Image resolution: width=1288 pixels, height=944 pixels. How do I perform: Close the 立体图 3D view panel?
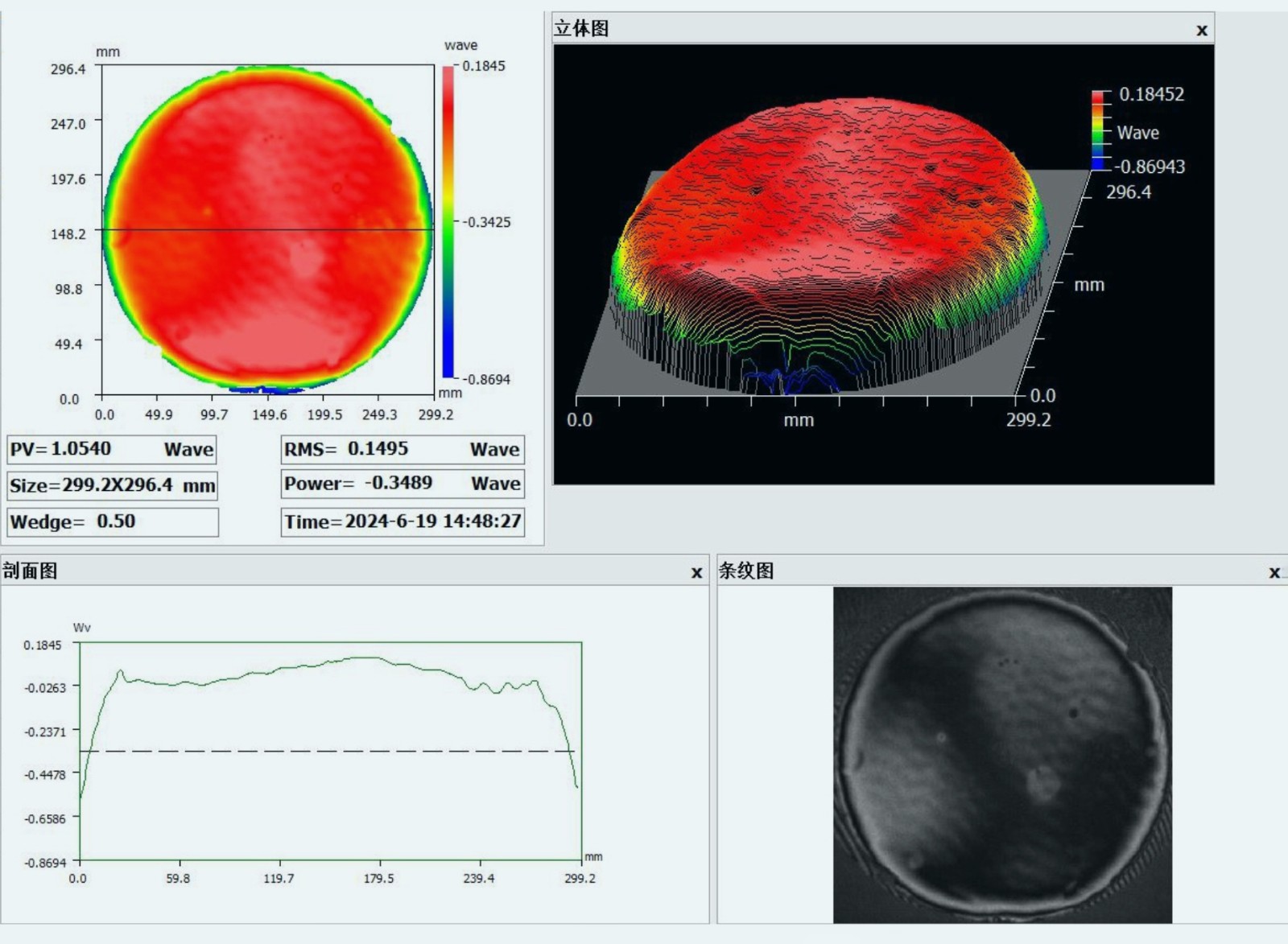click(x=1201, y=31)
